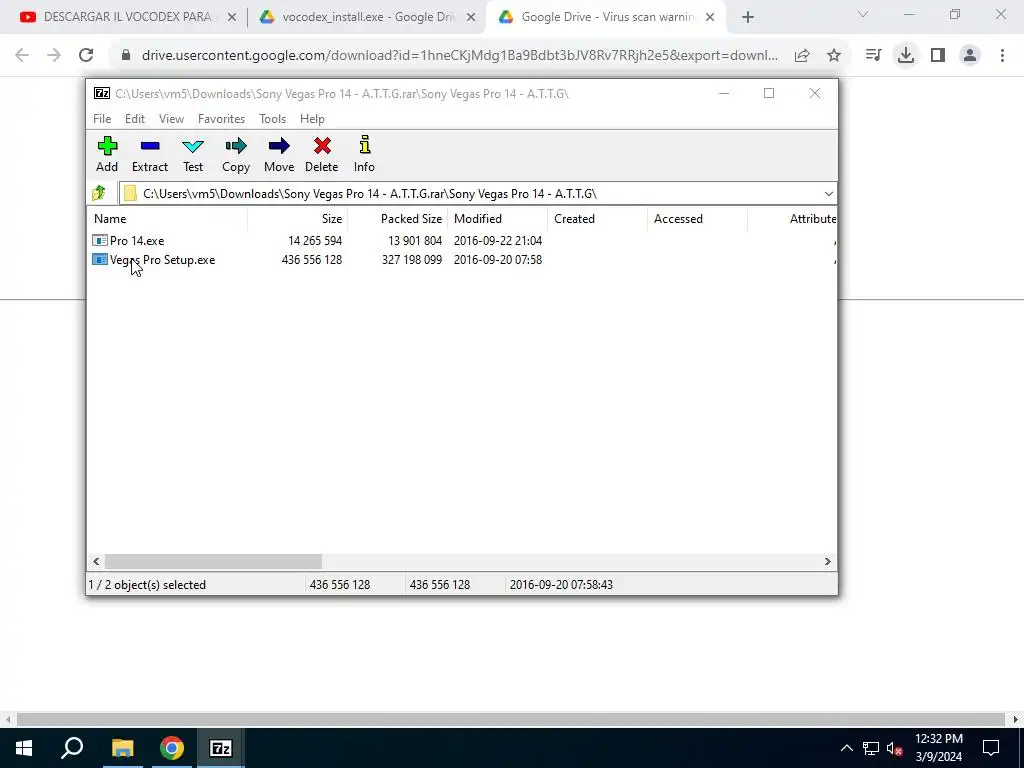Click the network tray icon
The height and width of the screenshot is (768, 1024).
click(871, 748)
